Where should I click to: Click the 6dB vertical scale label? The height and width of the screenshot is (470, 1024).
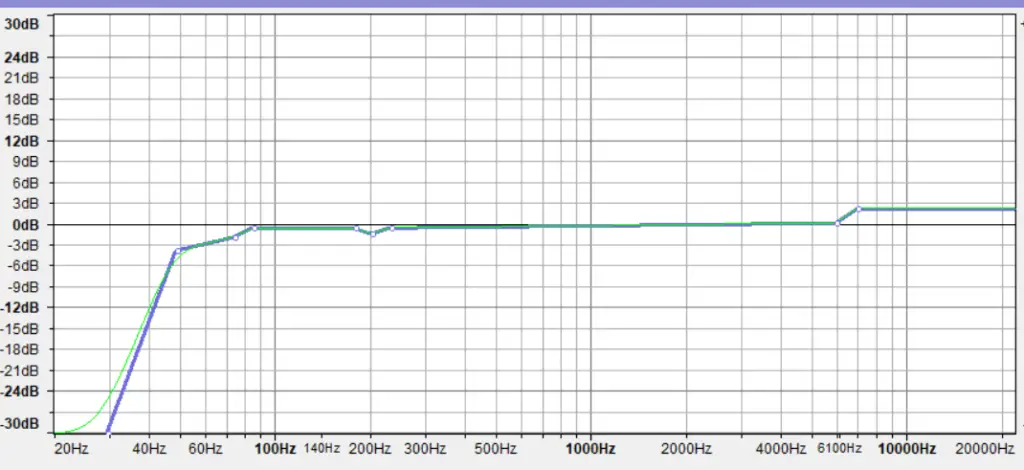(24, 183)
